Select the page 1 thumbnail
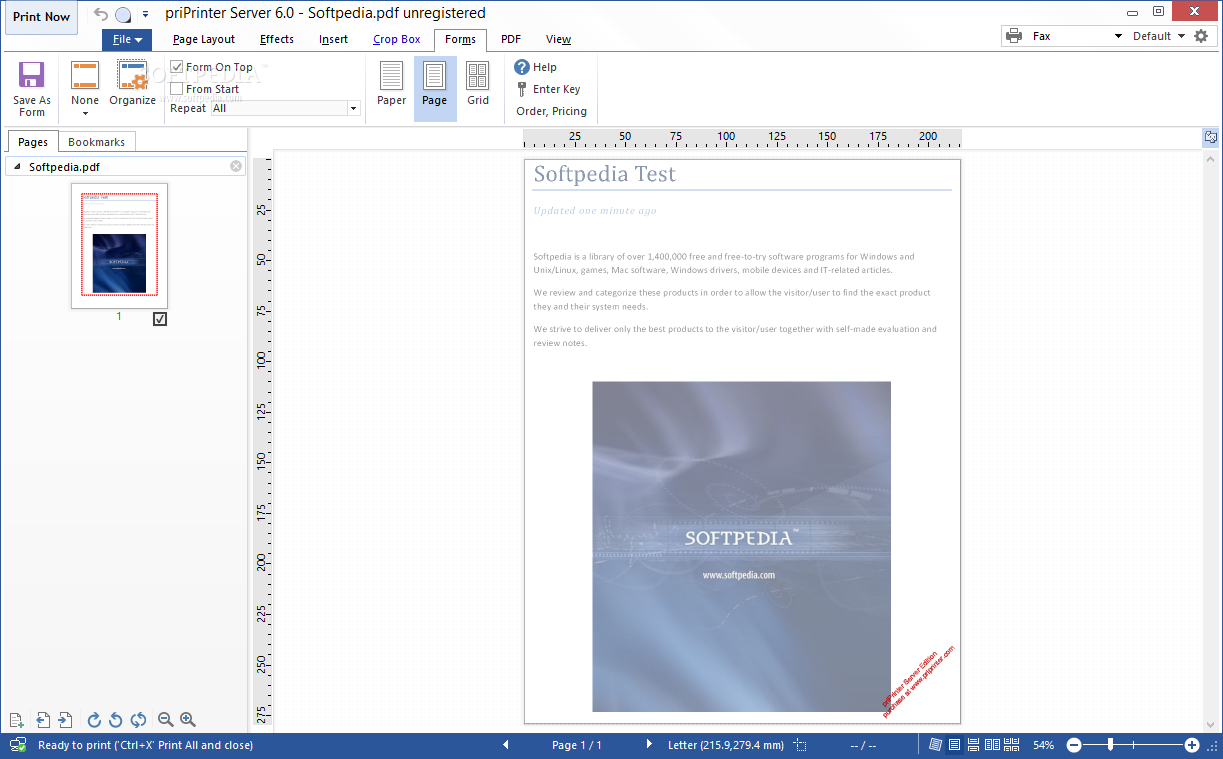 pos(119,245)
